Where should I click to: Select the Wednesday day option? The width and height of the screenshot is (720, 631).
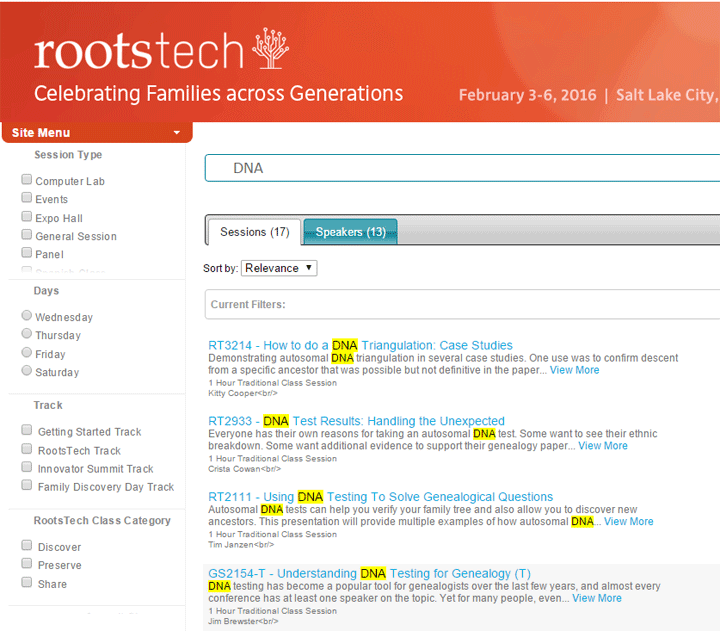coord(27,316)
